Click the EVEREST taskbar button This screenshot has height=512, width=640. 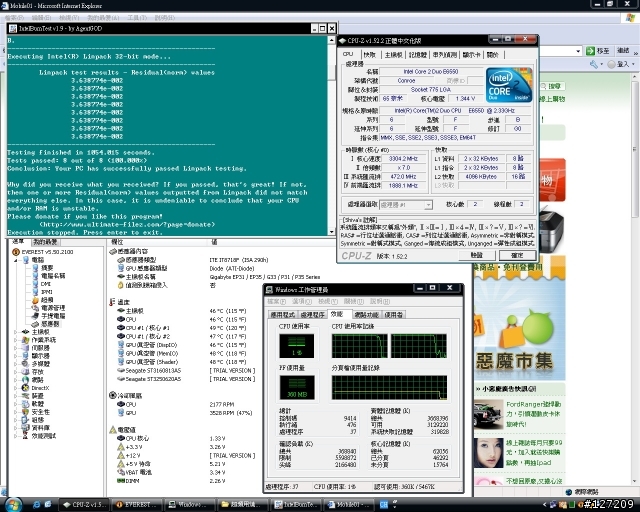(x=137, y=505)
